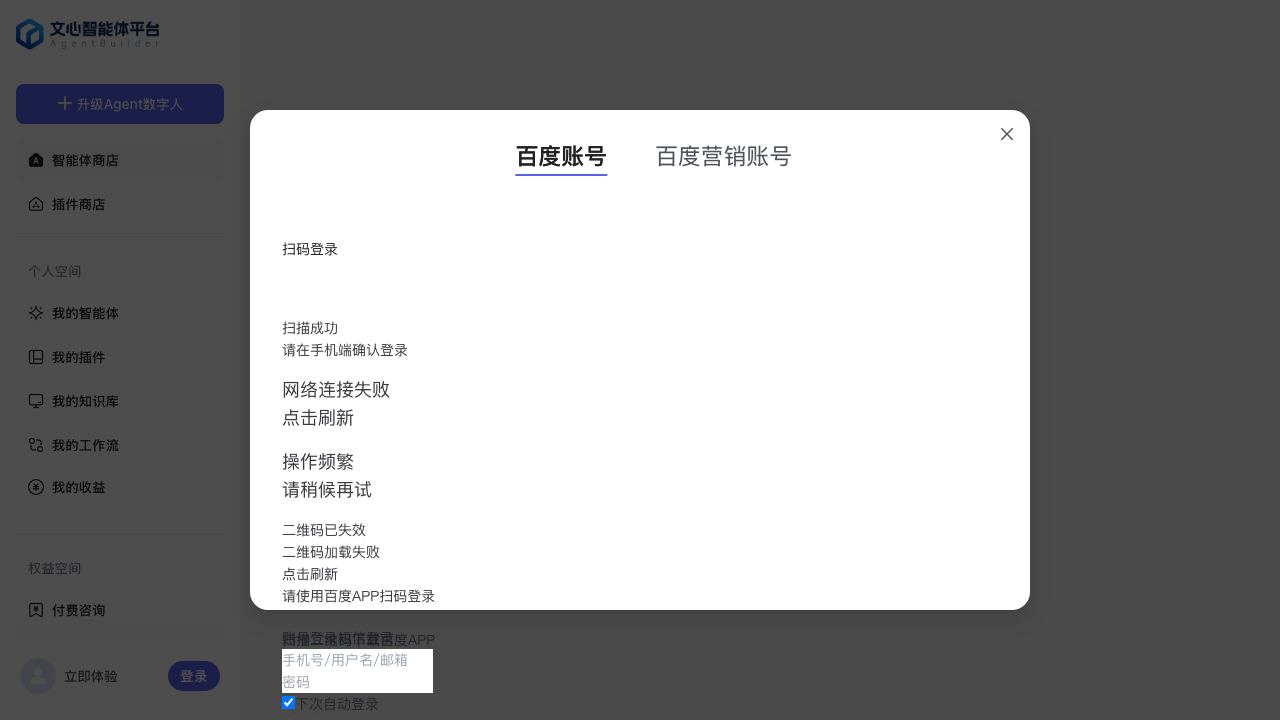This screenshot has width=1280, height=720.
Task: Click the 我的工作流 icon
Action: click(x=36, y=445)
